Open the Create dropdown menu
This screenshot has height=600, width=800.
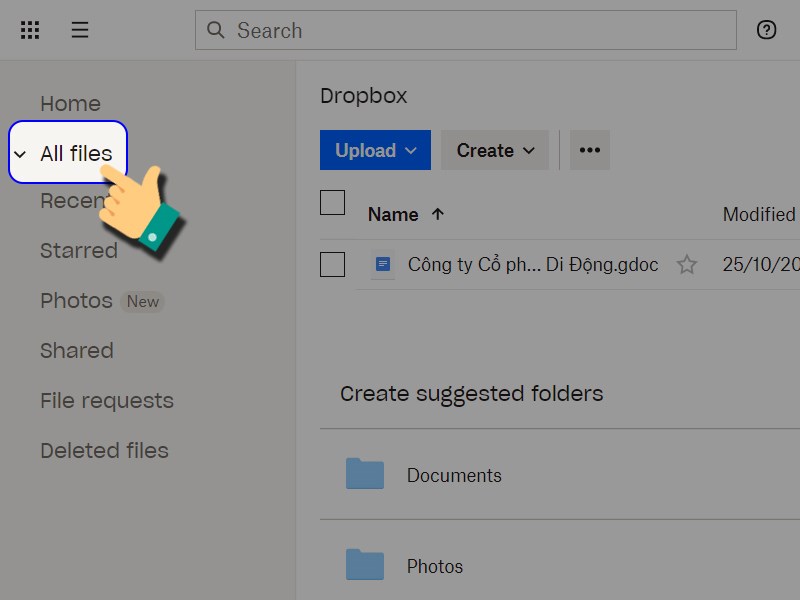[x=495, y=150]
